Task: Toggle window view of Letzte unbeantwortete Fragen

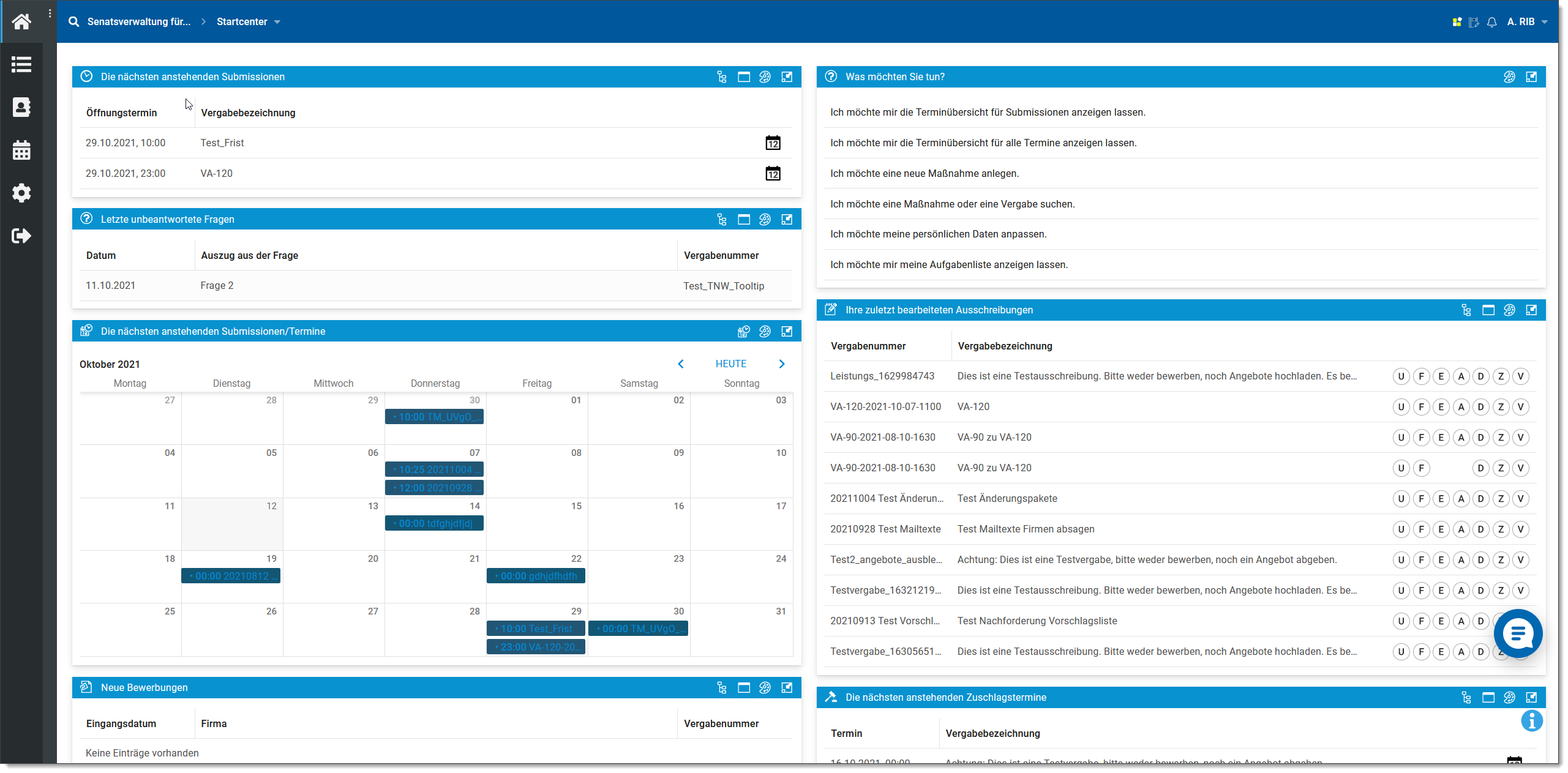Action: point(743,219)
